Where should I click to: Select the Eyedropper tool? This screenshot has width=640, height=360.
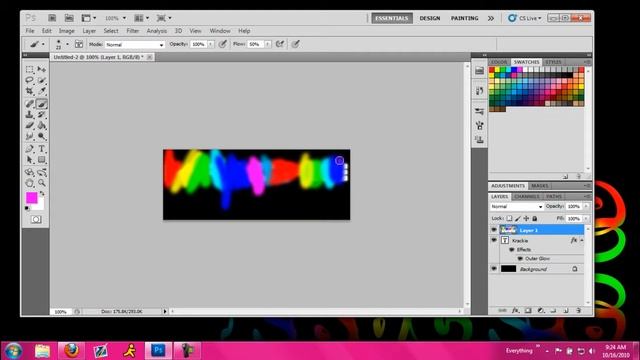42,91
